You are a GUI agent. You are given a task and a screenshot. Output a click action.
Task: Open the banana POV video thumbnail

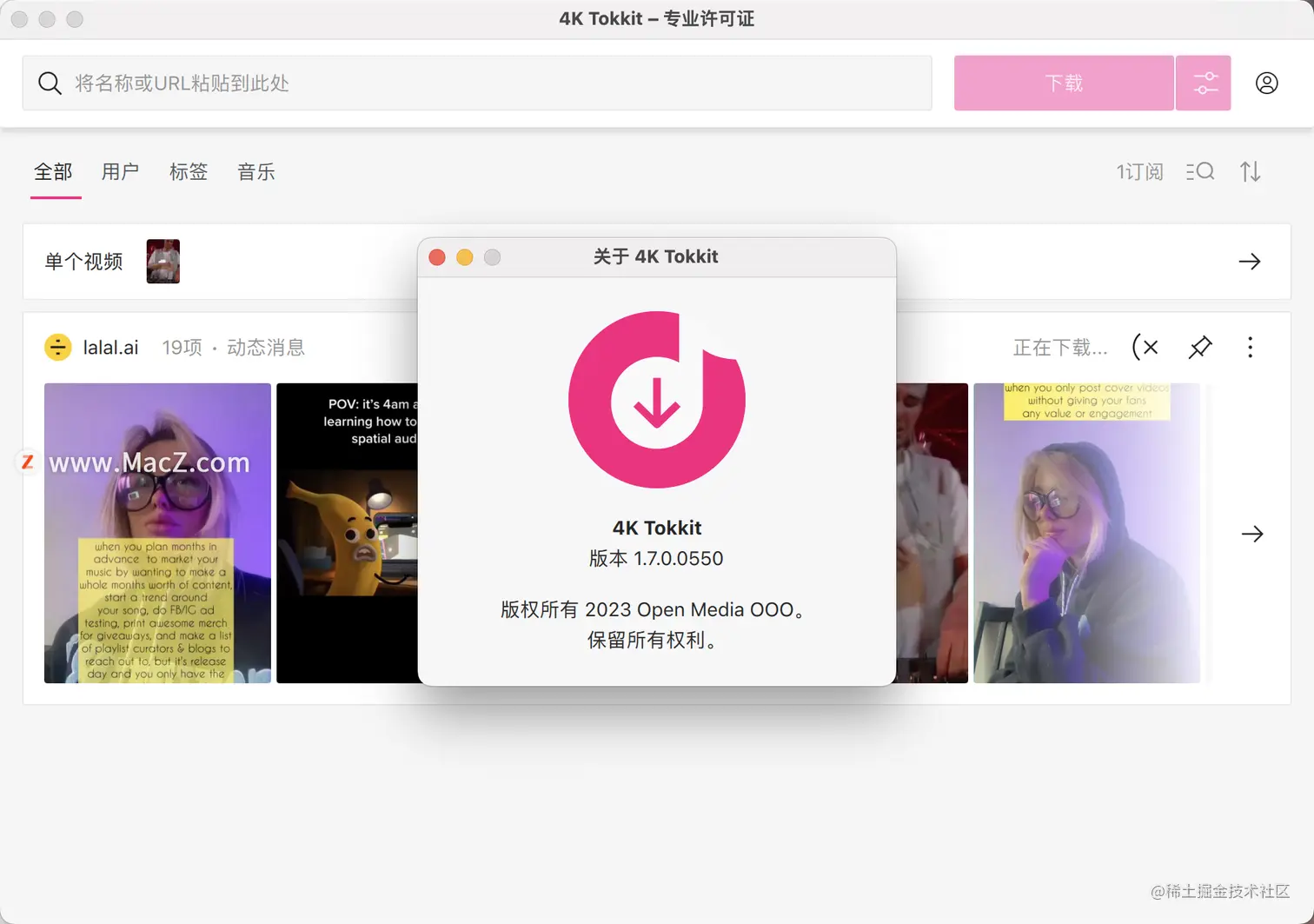click(x=347, y=533)
